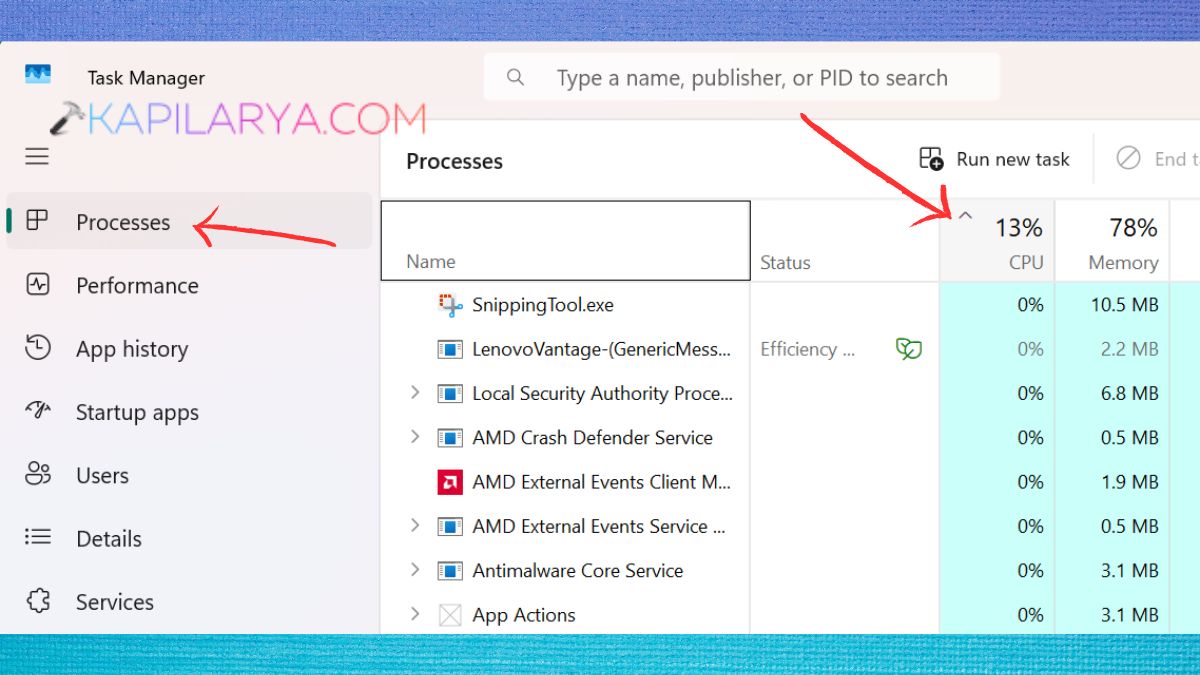This screenshot has width=1200, height=675.
Task: Click the red AMD External Events Client icon
Action: pos(450,482)
